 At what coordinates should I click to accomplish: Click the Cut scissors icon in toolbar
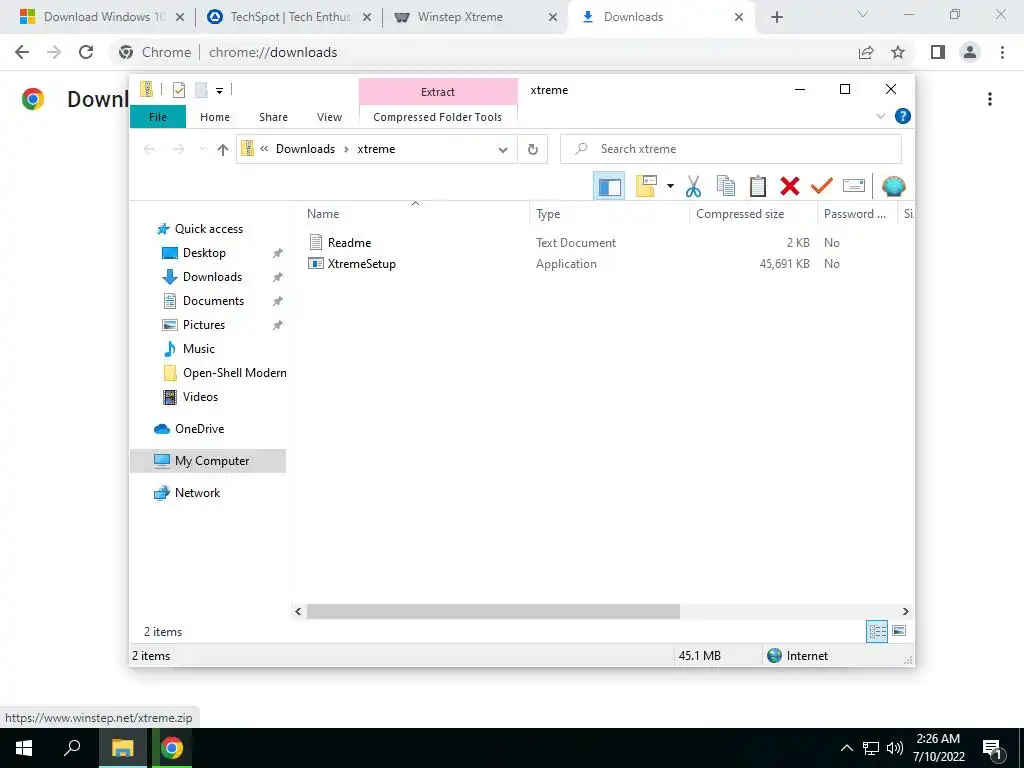pos(693,187)
